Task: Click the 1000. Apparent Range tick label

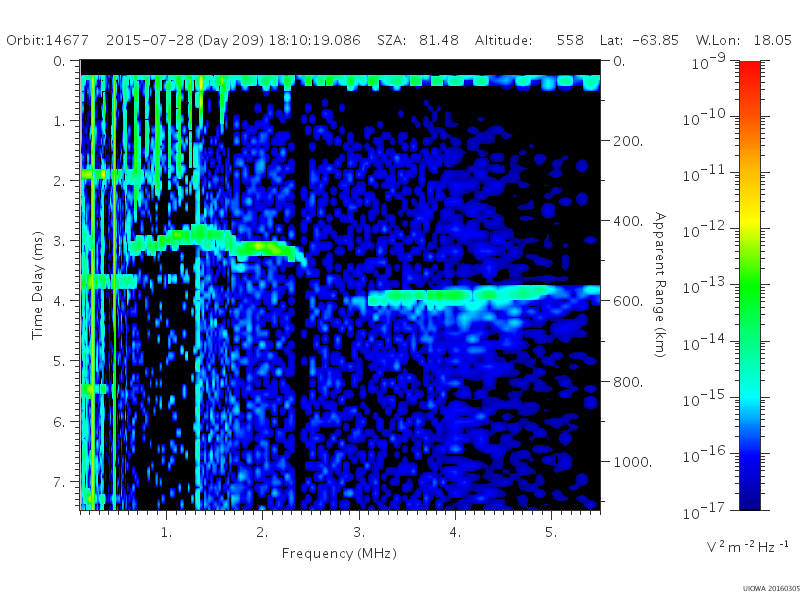Action: (x=633, y=462)
